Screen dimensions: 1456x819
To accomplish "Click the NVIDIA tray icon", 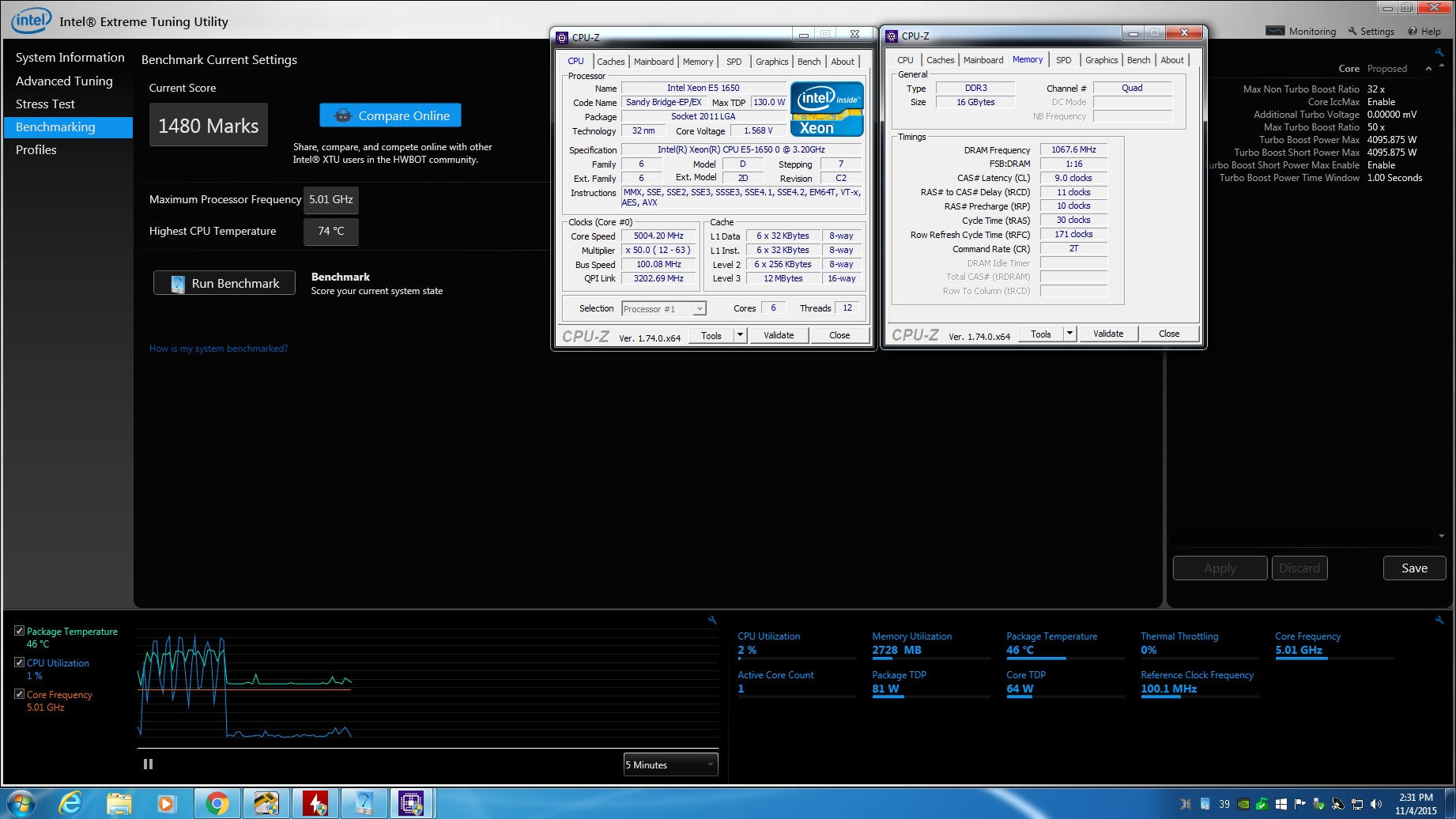I will [x=1243, y=804].
